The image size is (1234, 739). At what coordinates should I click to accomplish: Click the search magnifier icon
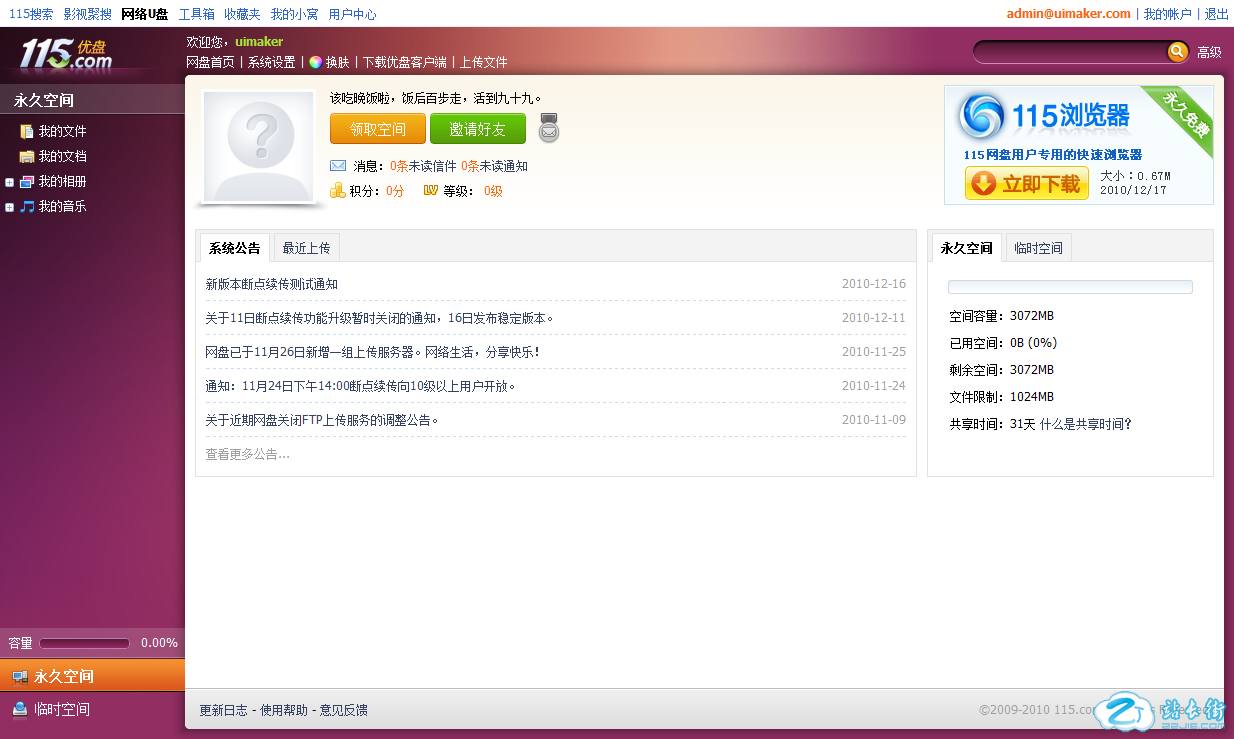tap(1177, 52)
